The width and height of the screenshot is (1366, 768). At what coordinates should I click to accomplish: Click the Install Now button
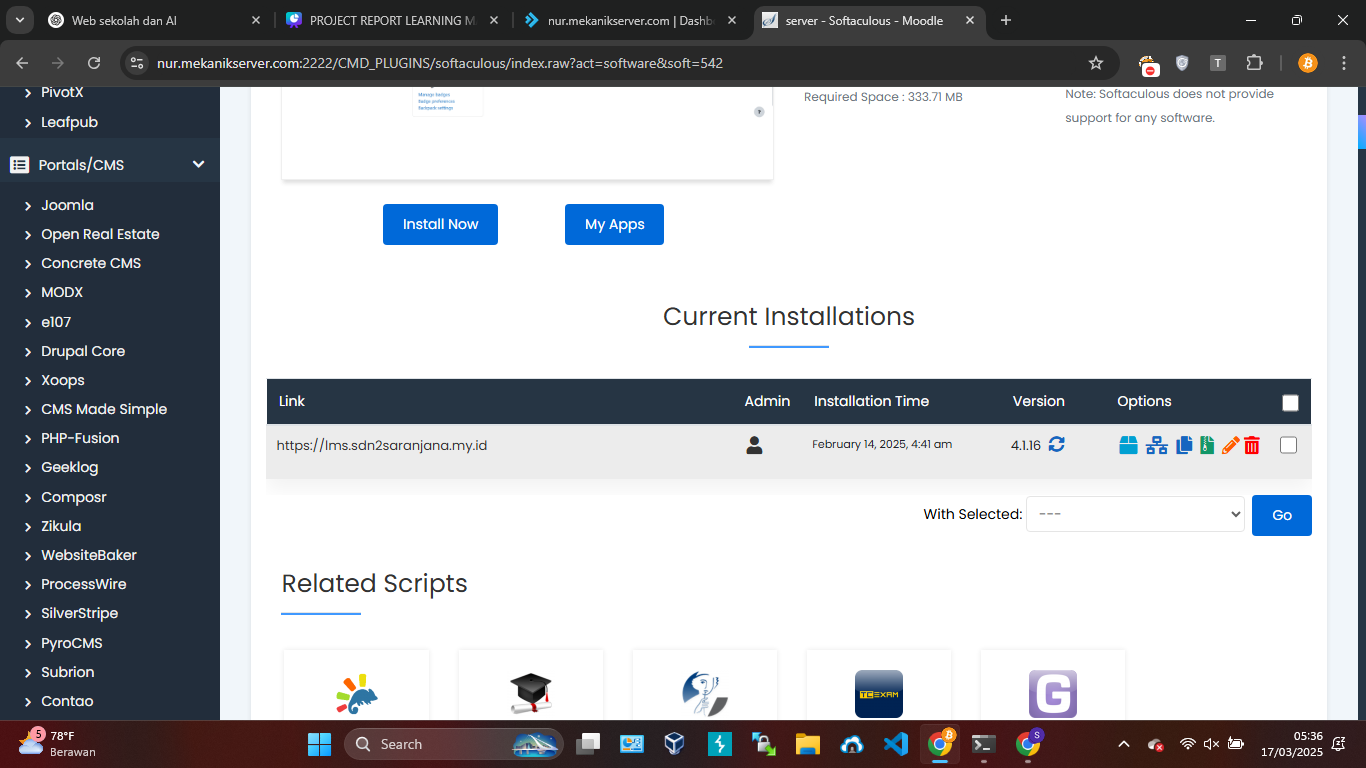440,224
